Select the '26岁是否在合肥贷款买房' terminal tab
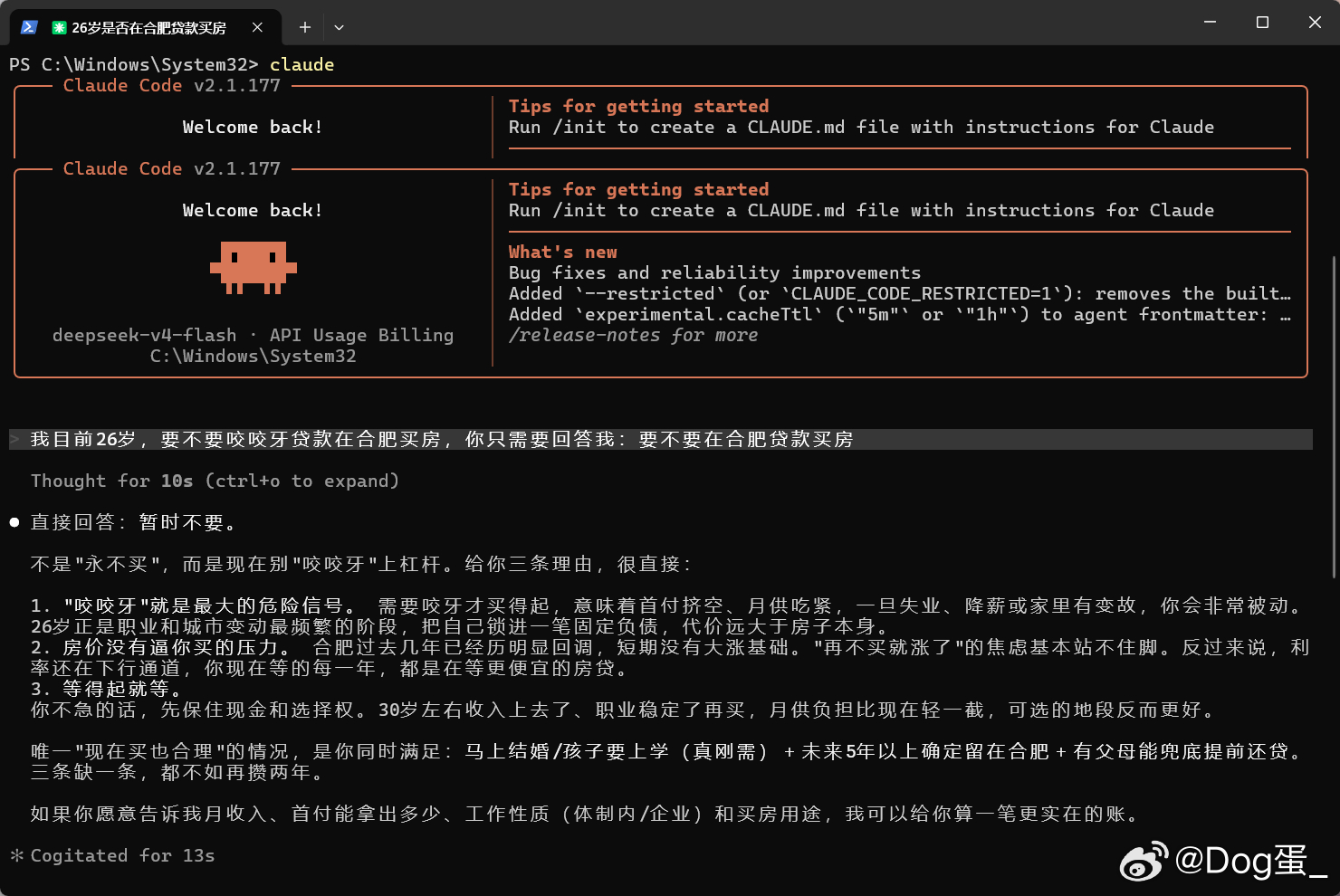1340x896 pixels. tap(145, 27)
